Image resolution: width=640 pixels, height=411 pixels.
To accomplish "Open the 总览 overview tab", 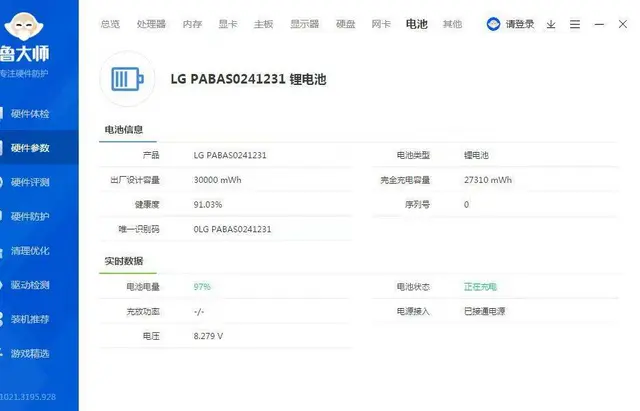I will 110,24.
